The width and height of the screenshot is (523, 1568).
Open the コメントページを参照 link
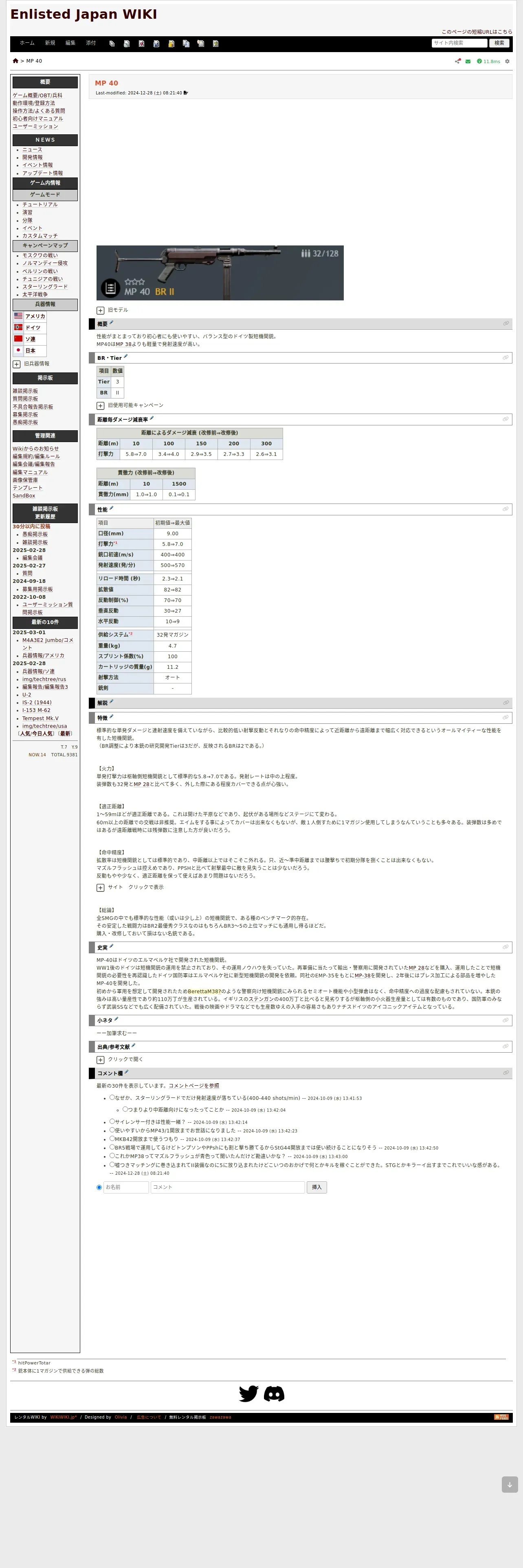pyautogui.click(x=193, y=1086)
